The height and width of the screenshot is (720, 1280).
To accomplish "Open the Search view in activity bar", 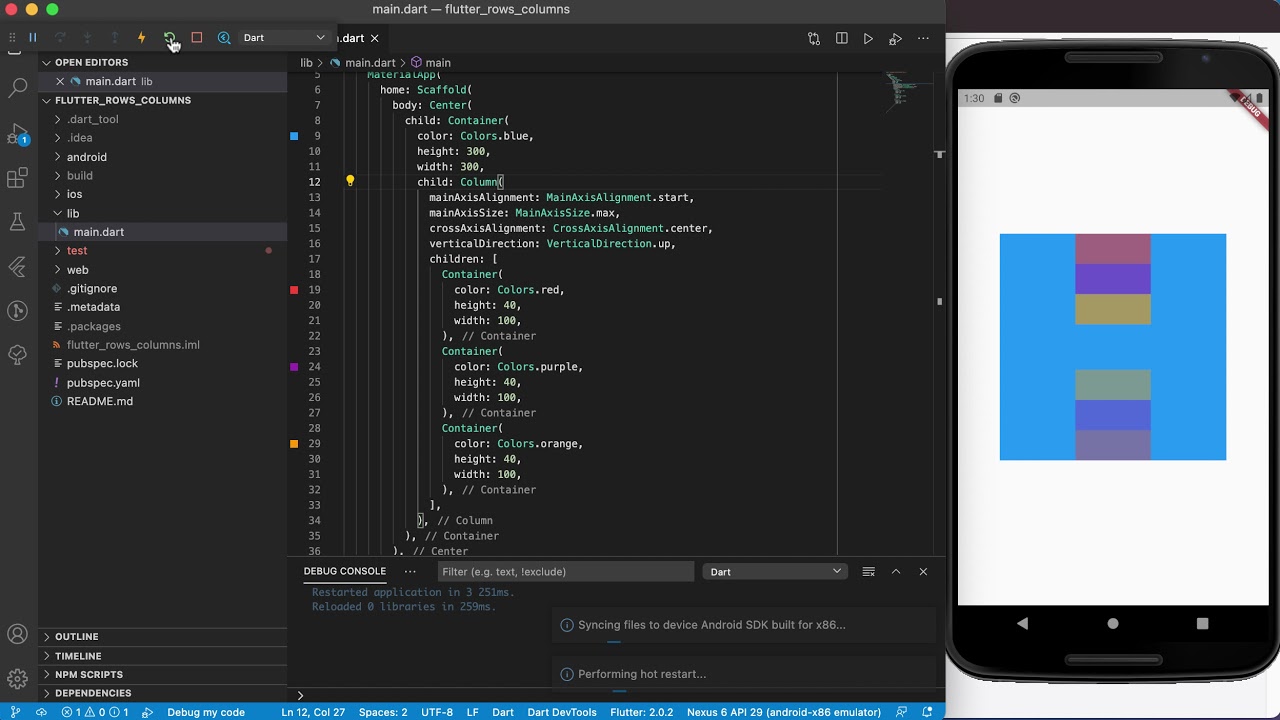I will tap(17, 88).
